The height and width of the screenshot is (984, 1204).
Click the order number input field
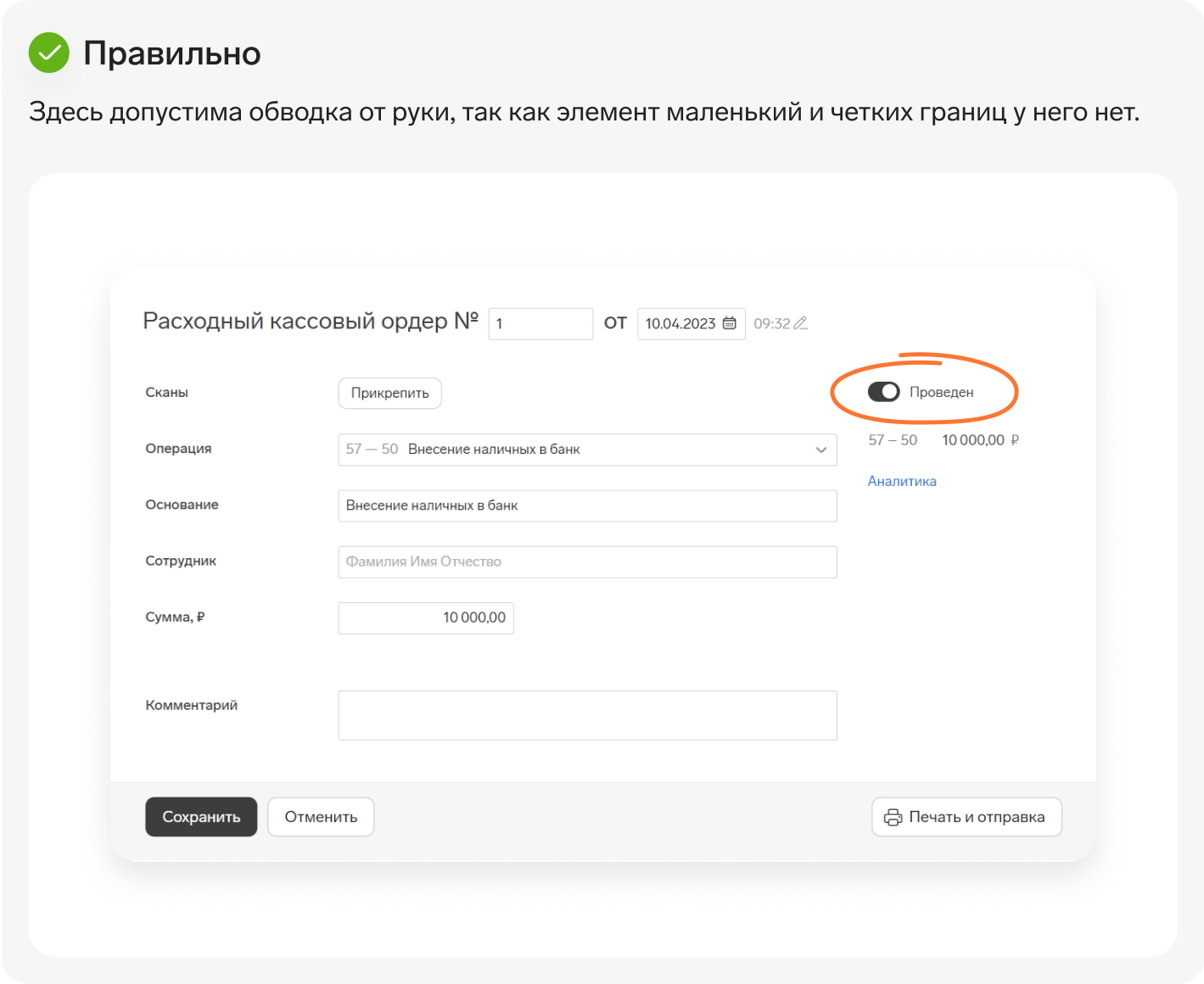(540, 323)
